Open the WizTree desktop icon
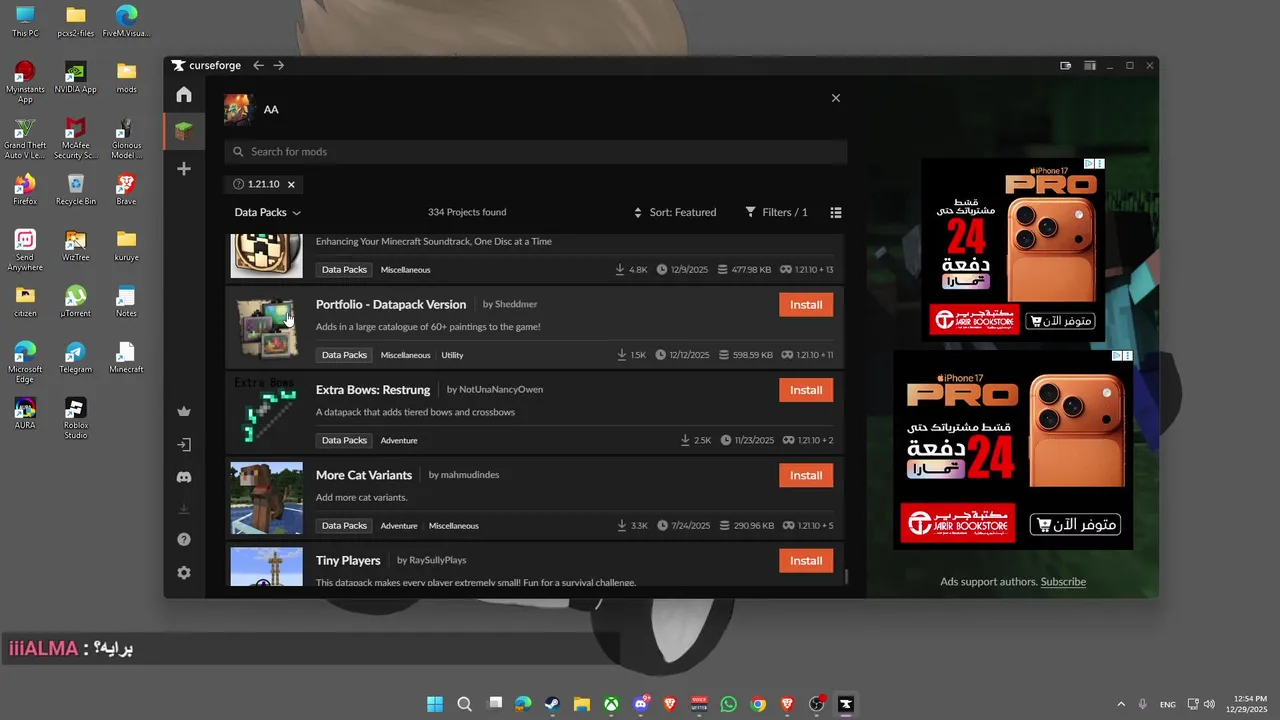Screen dimensions: 1280x720 [75, 245]
